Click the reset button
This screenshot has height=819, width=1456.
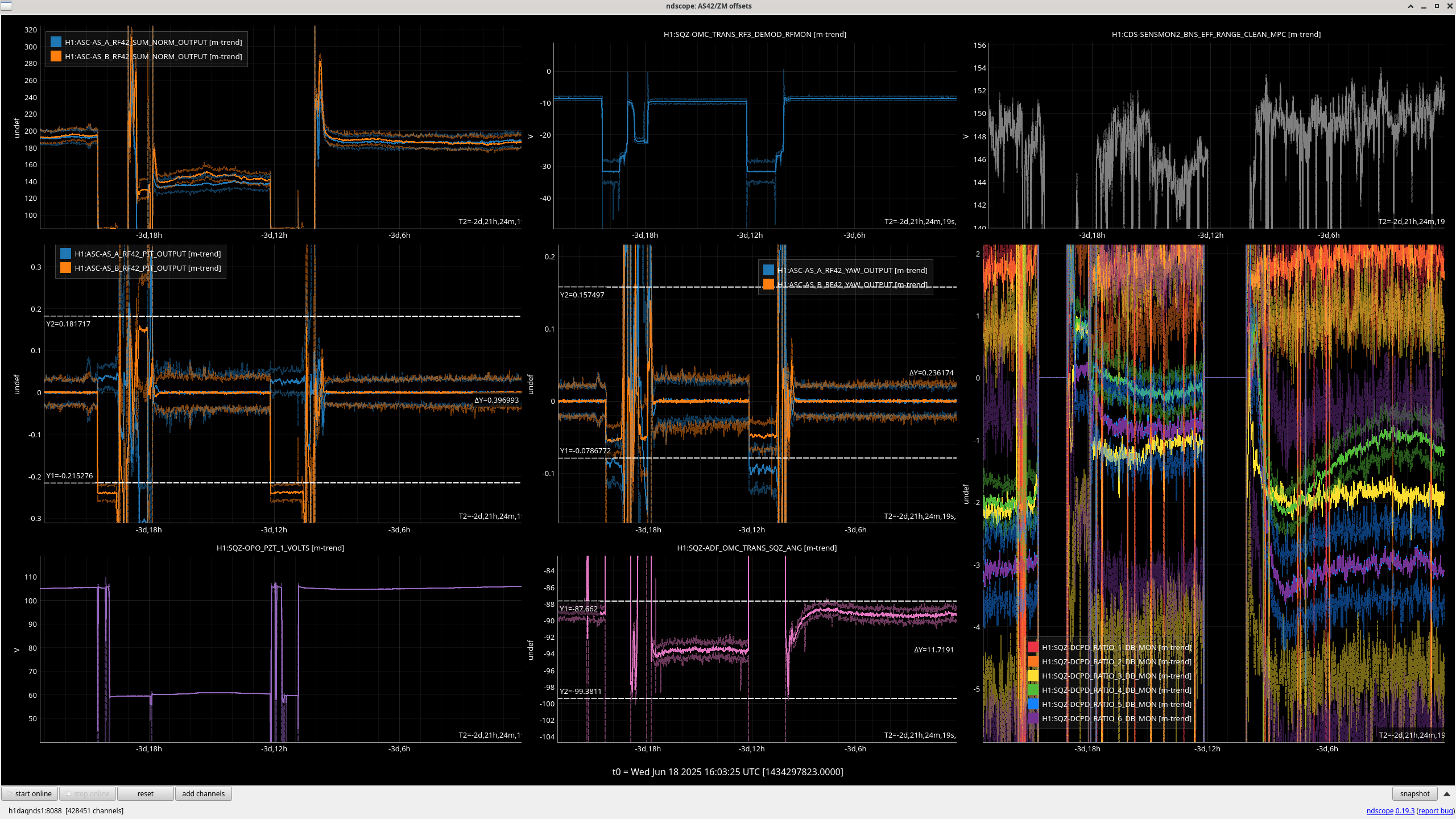tap(145, 793)
